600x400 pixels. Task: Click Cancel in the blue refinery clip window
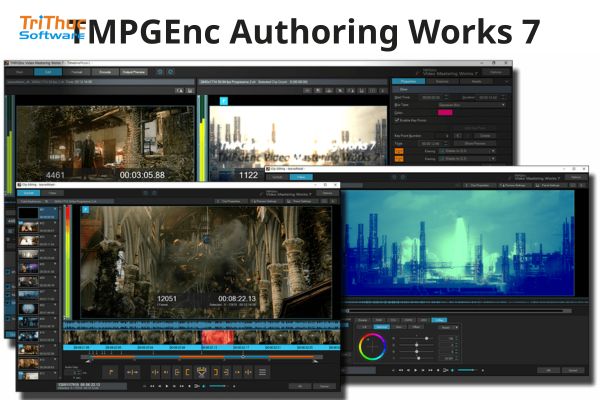coord(573,370)
